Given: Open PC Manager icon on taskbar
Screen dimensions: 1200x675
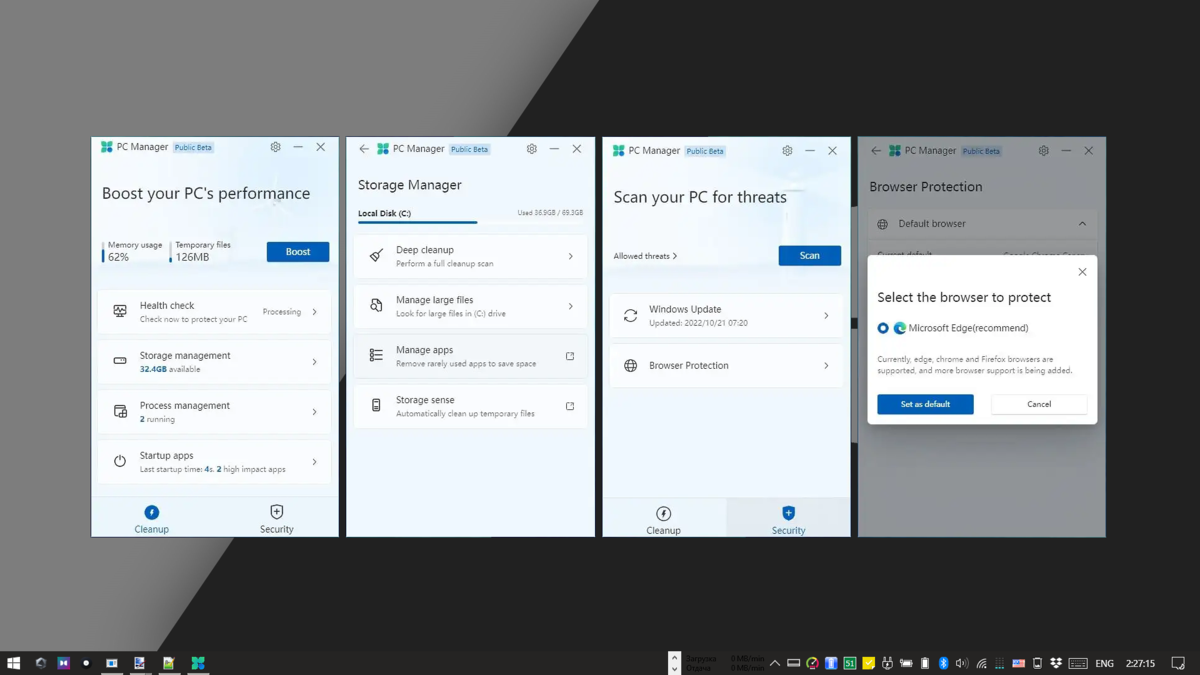Looking at the screenshot, I should coord(198,663).
